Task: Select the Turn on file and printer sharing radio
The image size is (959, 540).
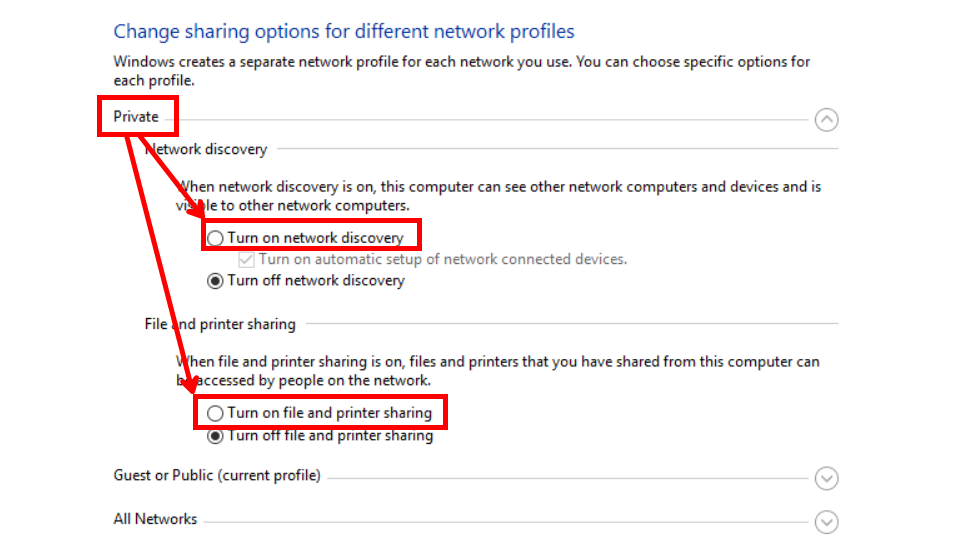Action: [x=215, y=413]
